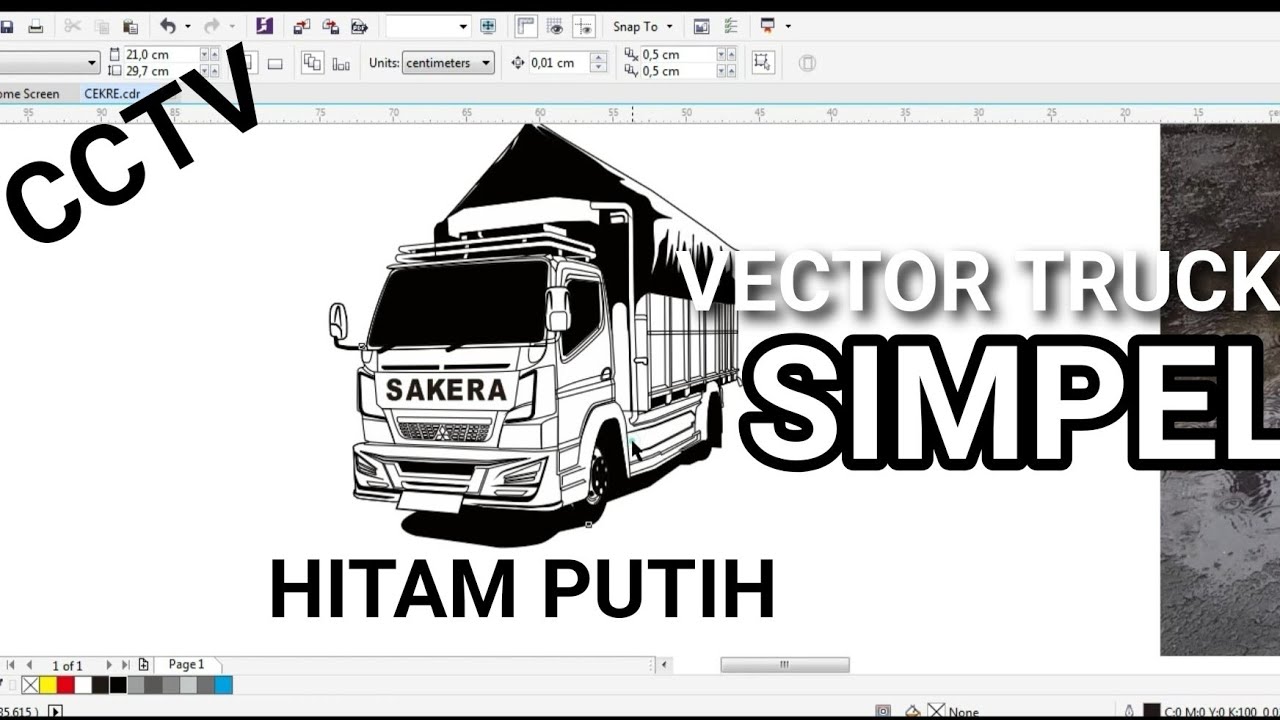Click the Print icon
Viewport: 1280px width, 720px height.
pyautogui.click(x=35, y=27)
